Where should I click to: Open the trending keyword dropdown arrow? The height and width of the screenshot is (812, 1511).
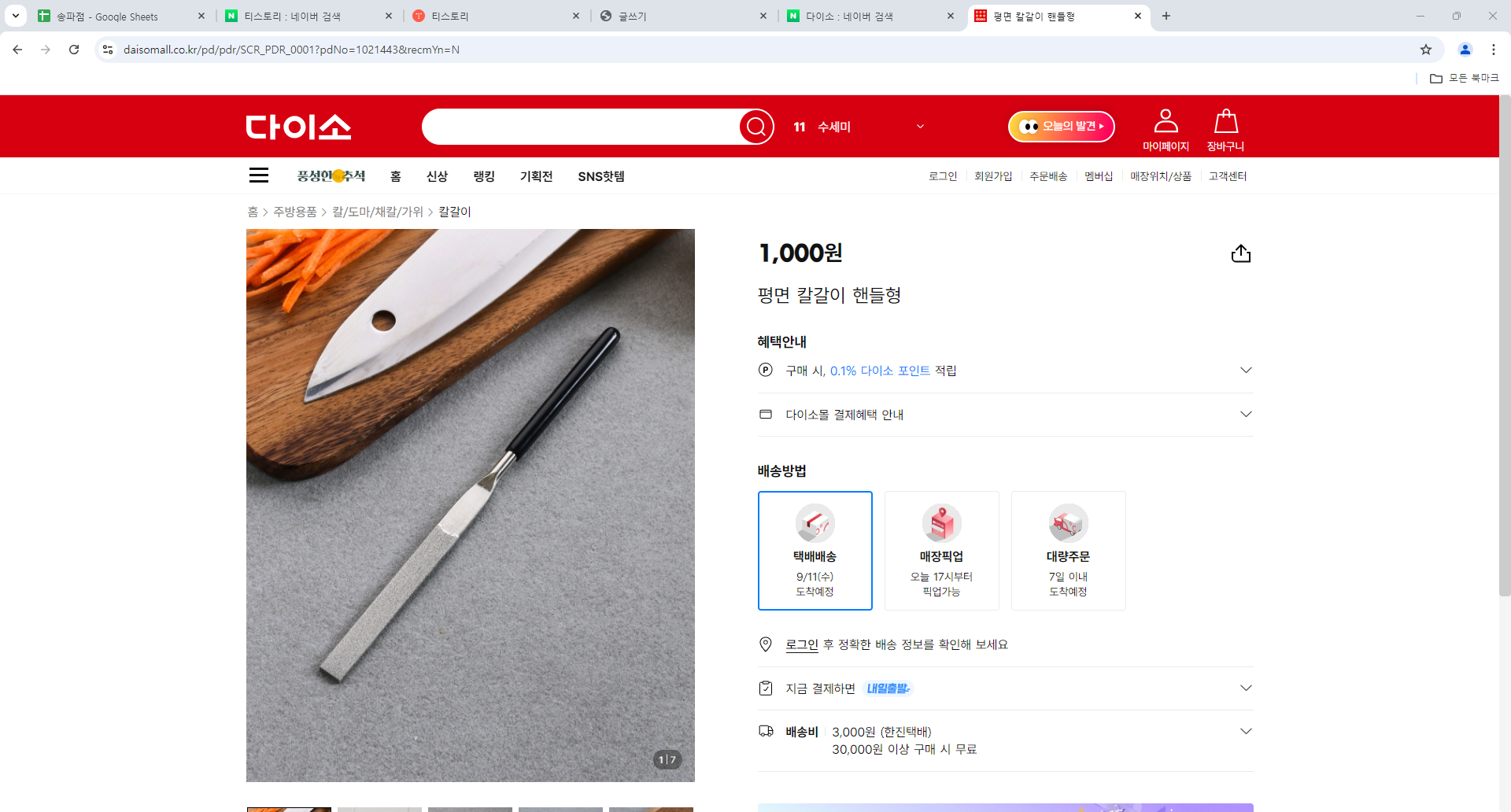pyautogui.click(x=920, y=127)
